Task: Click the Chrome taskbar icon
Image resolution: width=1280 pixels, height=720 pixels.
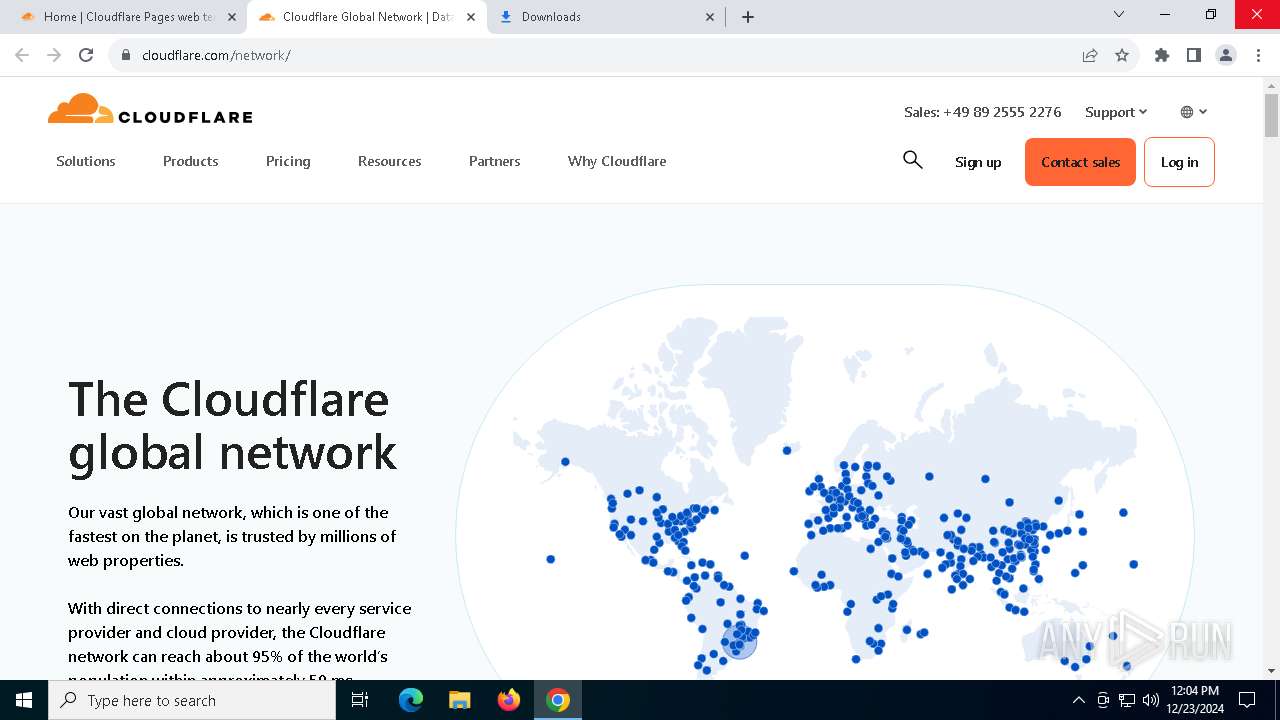Action: click(558, 700)
